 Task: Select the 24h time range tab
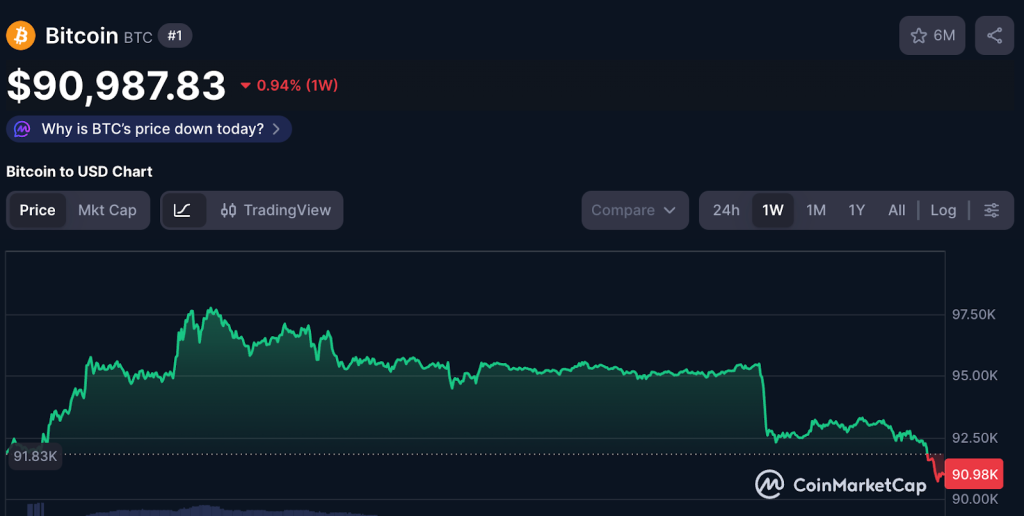point(726,210)
